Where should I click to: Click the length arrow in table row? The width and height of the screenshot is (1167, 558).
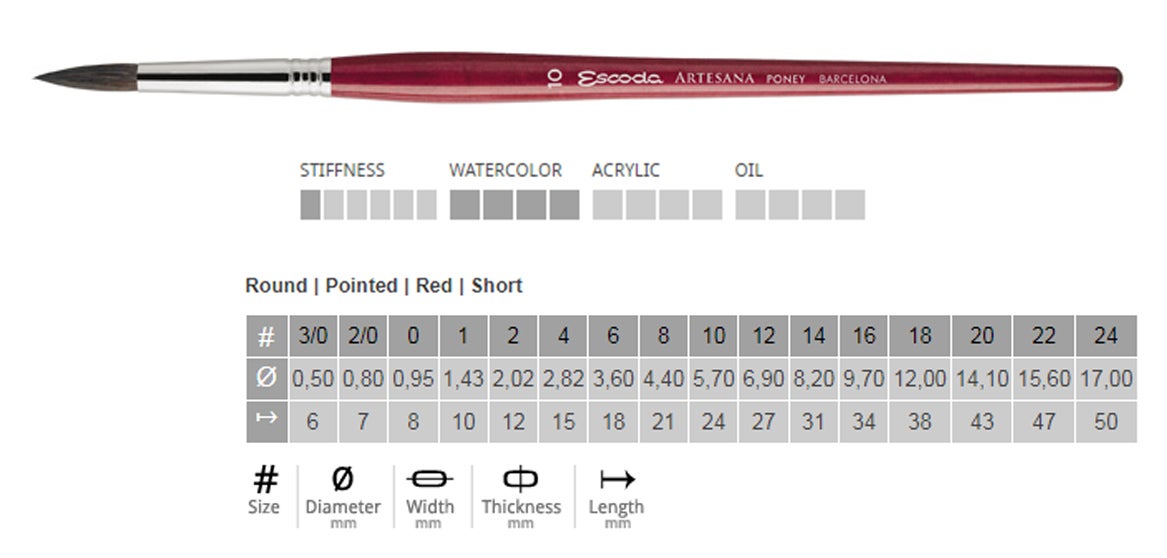pyautogui.click(x=266, y=421)
